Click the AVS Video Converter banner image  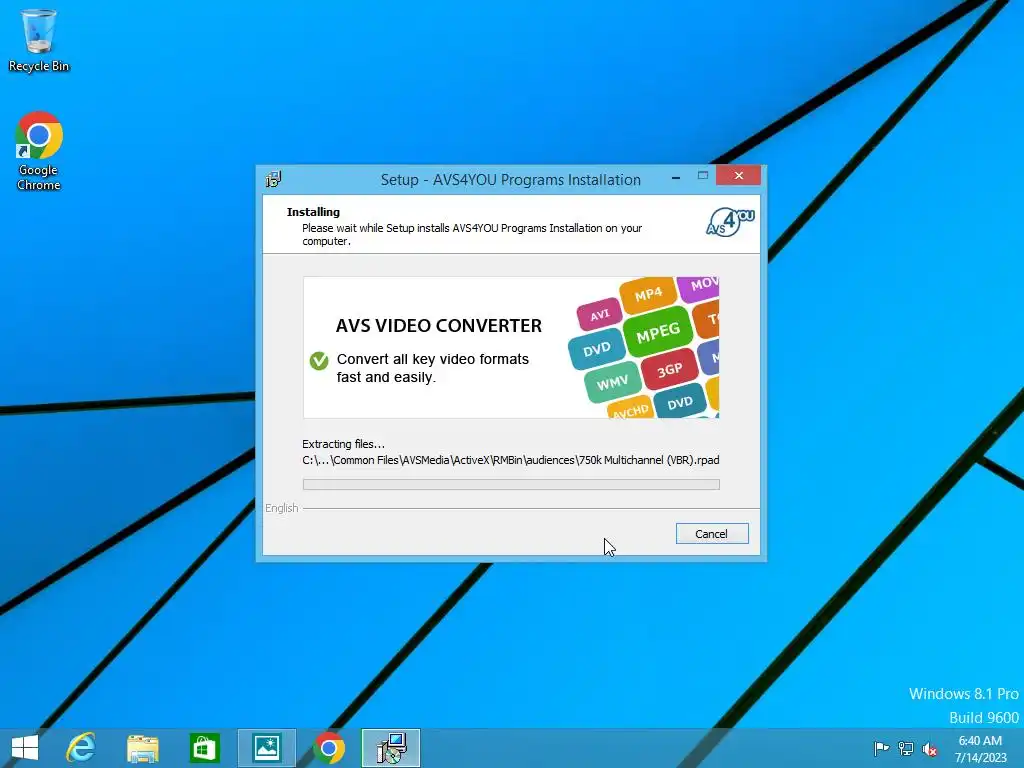coord(511,347)
